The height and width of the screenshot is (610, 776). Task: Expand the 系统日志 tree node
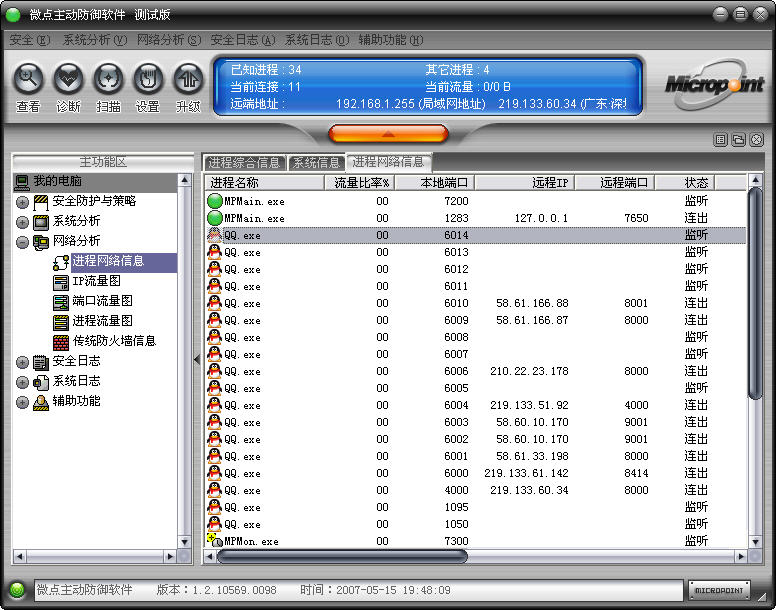tap(22, 382)
